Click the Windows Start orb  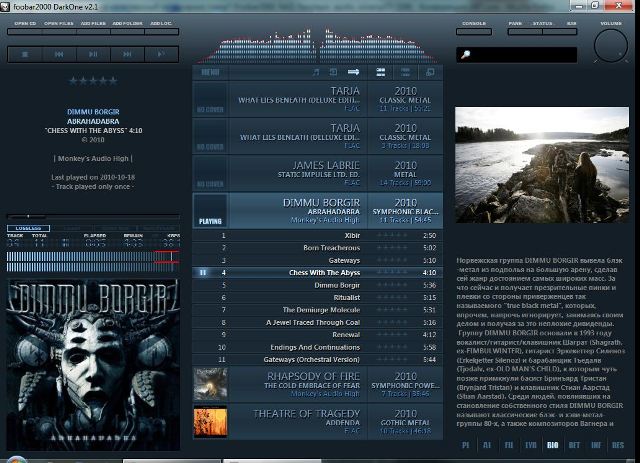16,459
